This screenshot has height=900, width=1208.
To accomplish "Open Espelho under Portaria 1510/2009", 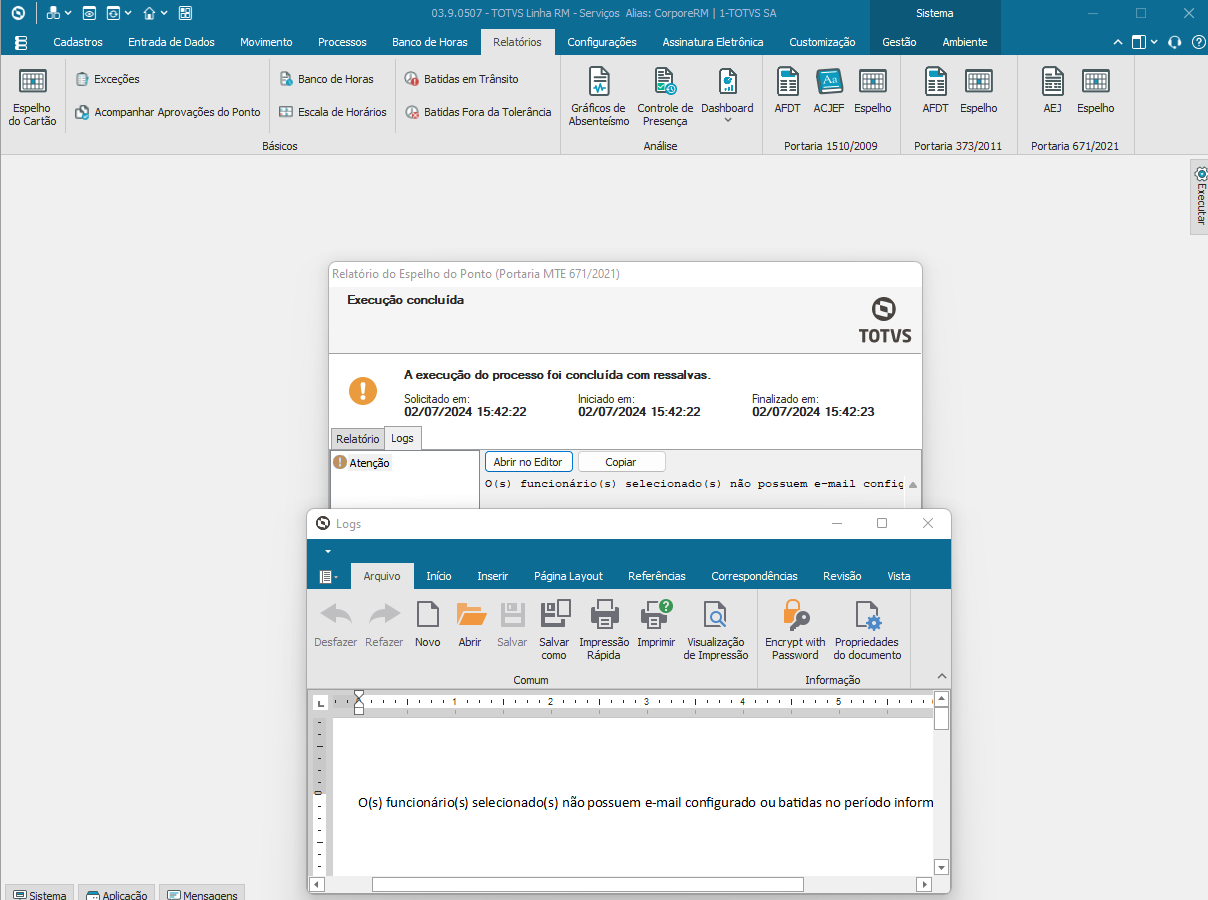I will tap(873, 91).
